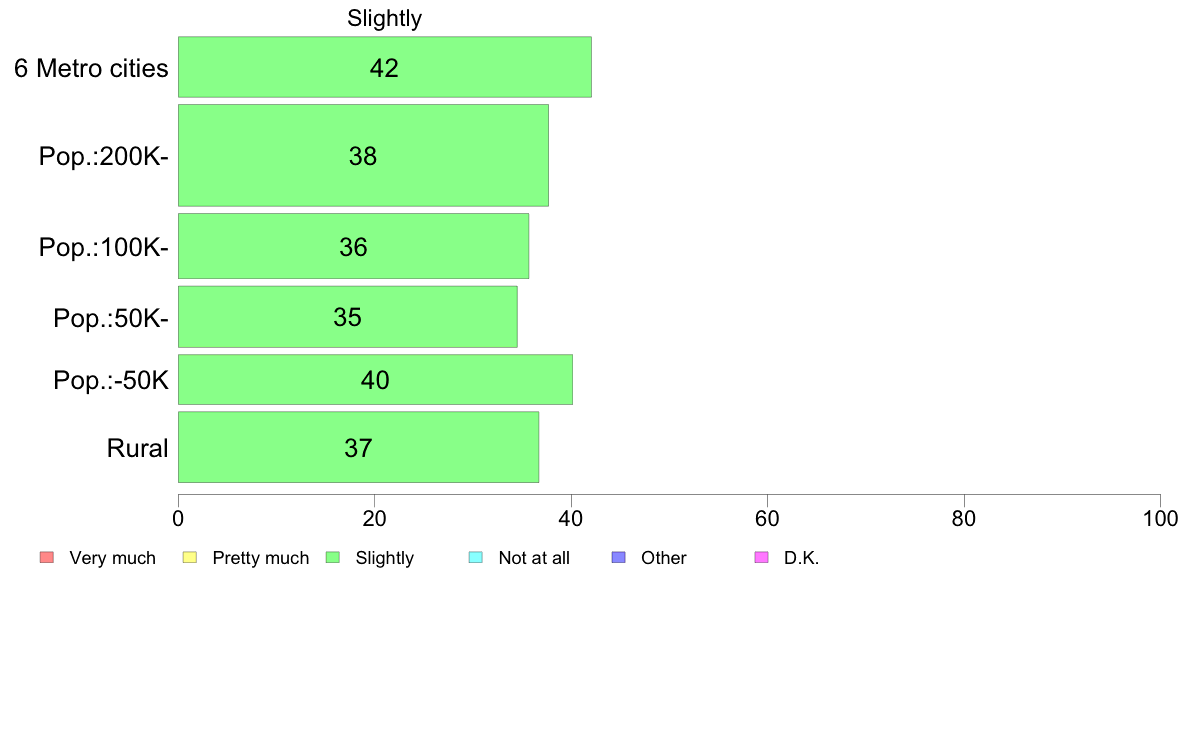This screenshot has width=1188, height=736.
Task: Select the Pop.:100K- bar showing 36
Action: [354, 246]
